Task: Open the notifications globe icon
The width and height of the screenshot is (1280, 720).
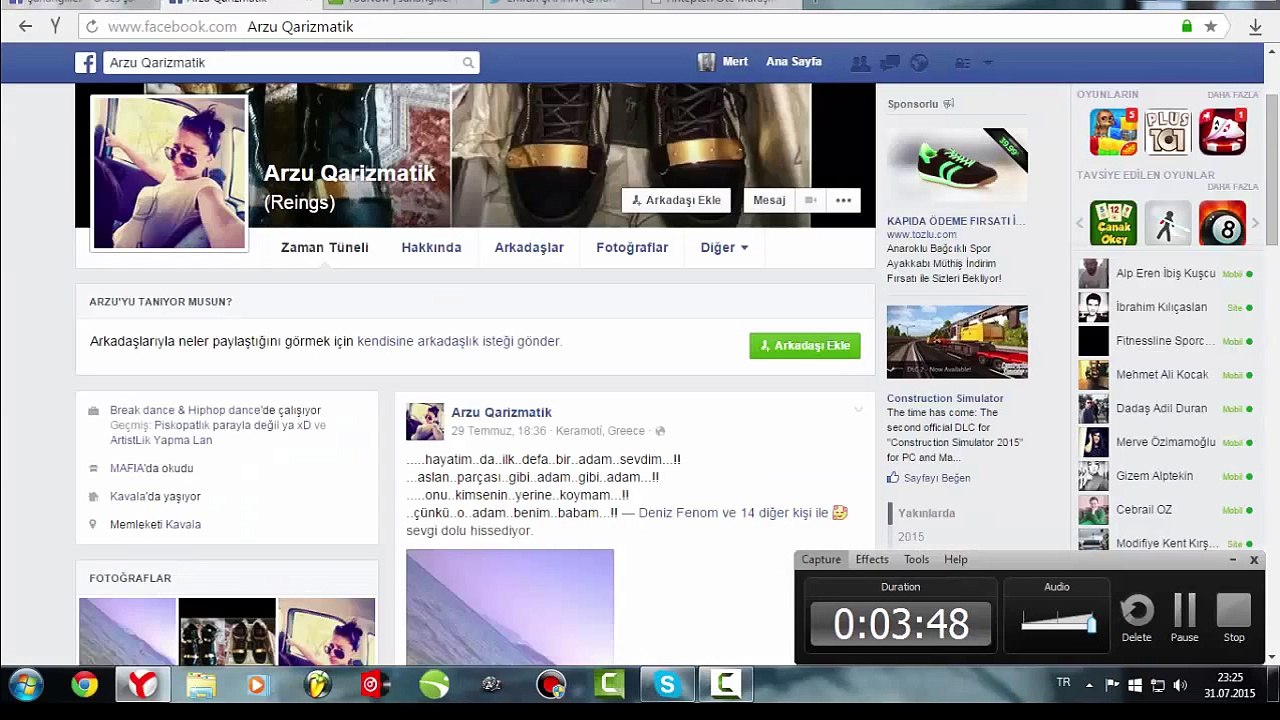Action: point(919,63)
